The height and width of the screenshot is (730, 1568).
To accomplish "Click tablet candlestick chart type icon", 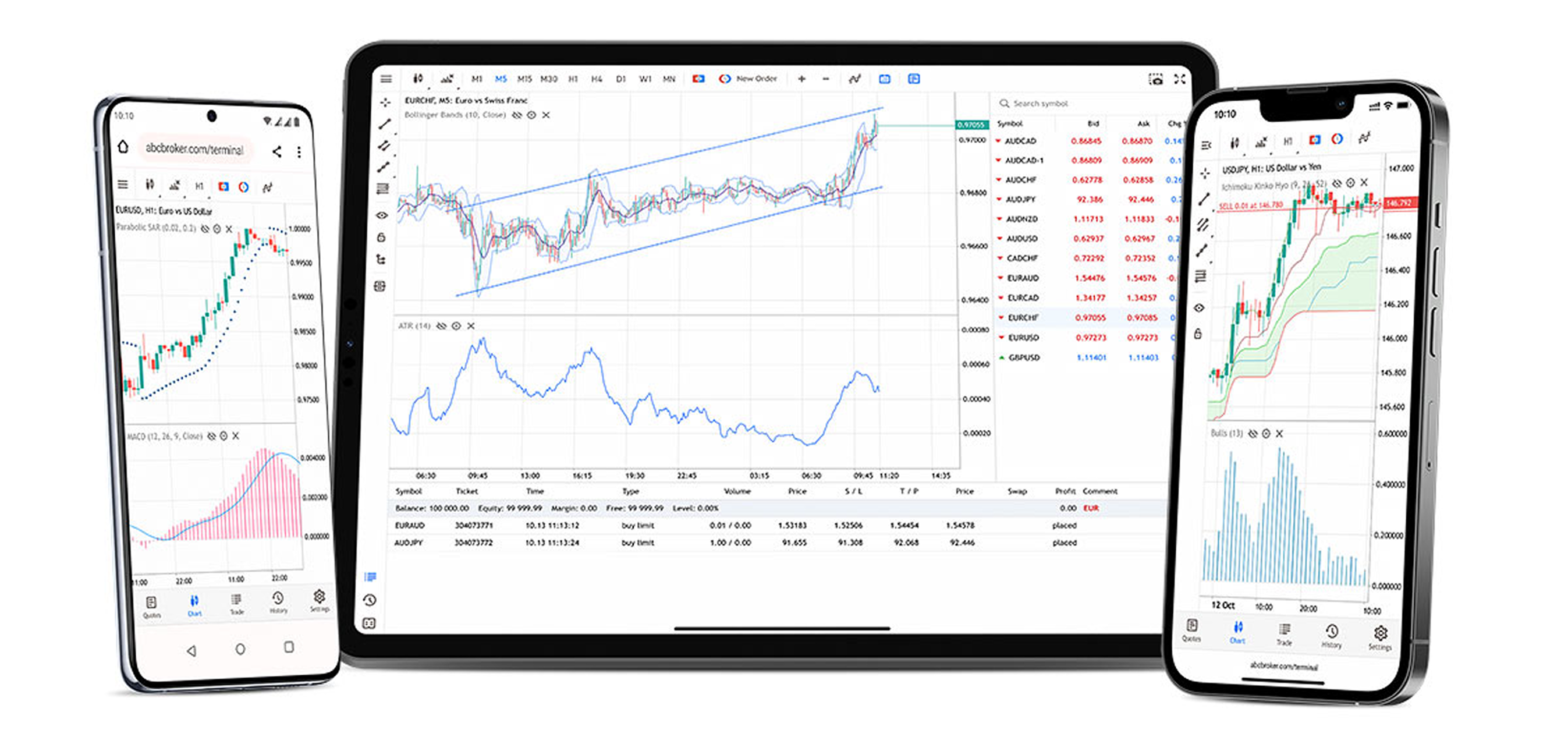I will [x=417, y=79].
